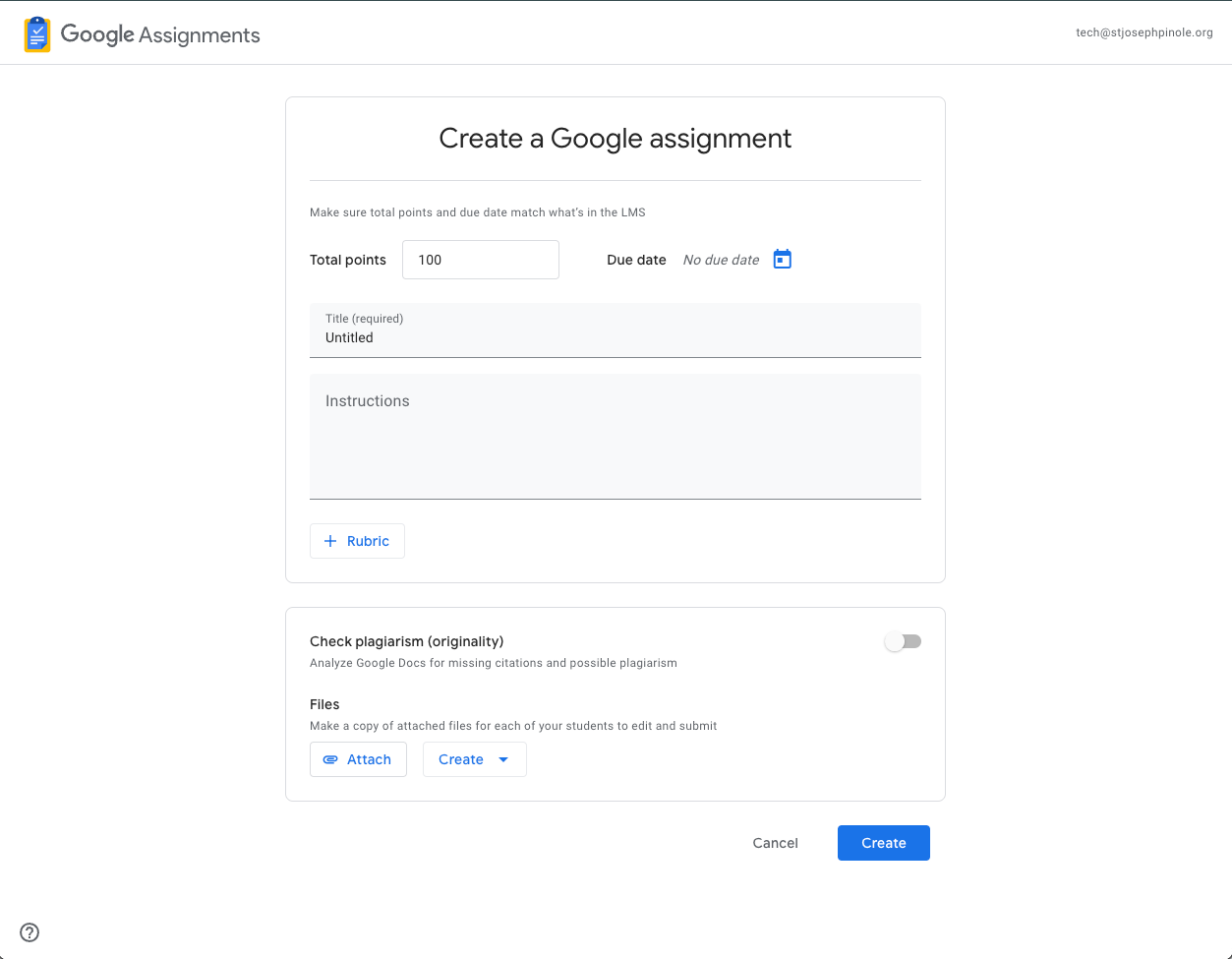The image size is (1232, 959).
Task: Attach a file with the Attach button
Action: [358, 759]
